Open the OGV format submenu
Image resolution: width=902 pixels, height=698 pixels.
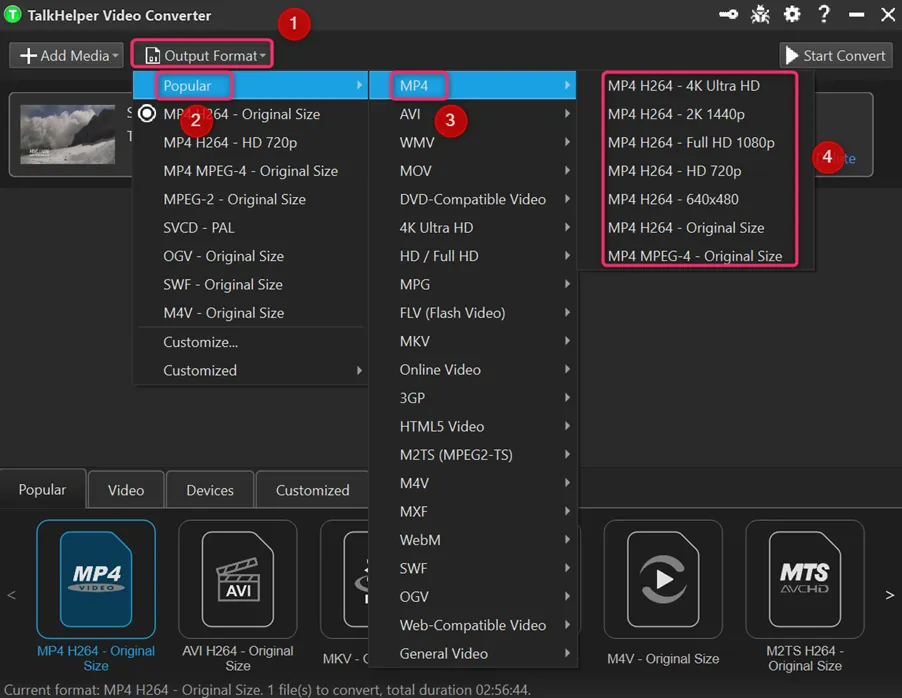pyautogui.click(x=472, y=597)
